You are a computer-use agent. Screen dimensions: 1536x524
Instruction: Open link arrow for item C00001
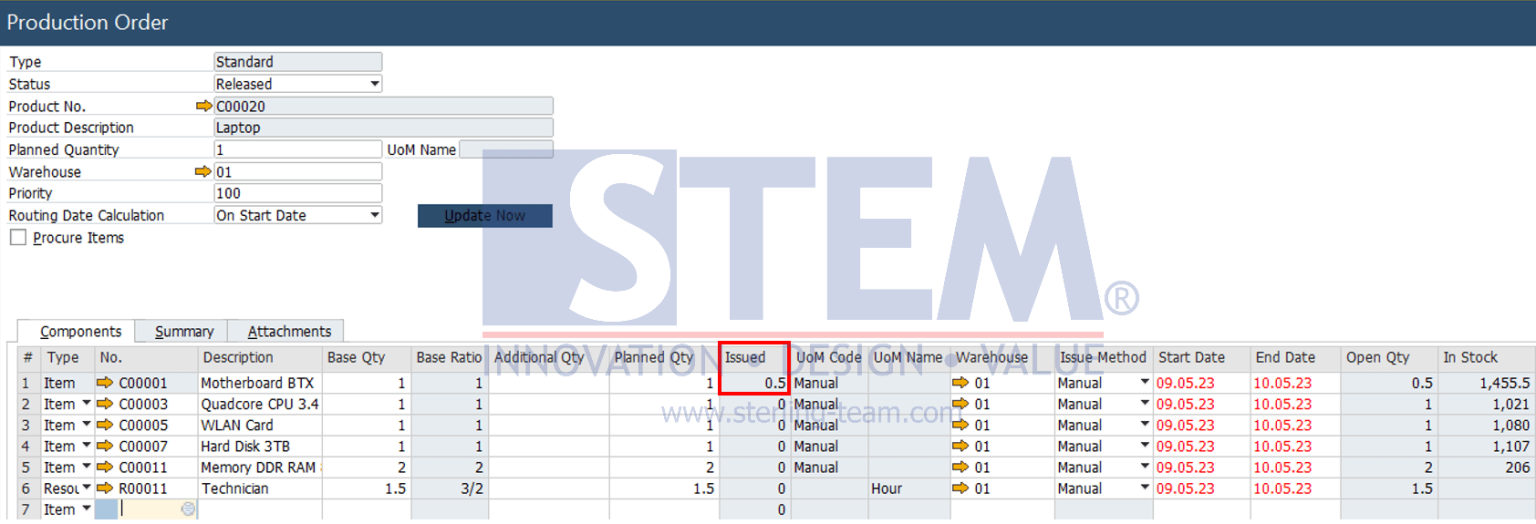(x=105, y=383)
